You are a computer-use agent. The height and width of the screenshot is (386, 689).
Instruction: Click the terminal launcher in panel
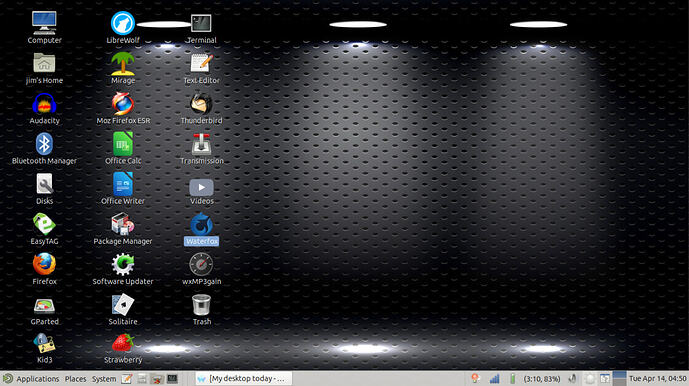click(x=172, y=379)
